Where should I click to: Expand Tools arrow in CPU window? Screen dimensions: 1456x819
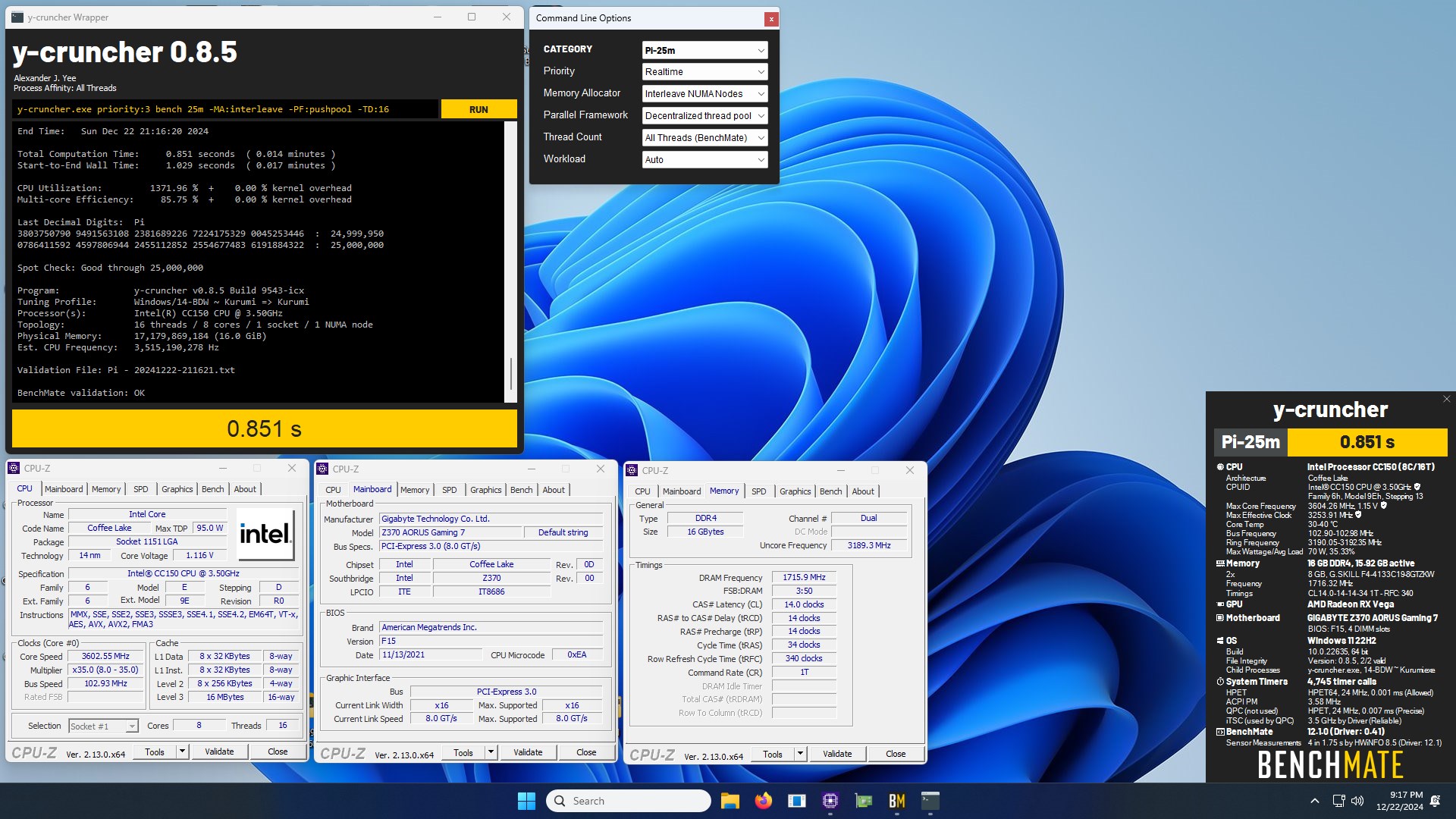coord(182,752)
